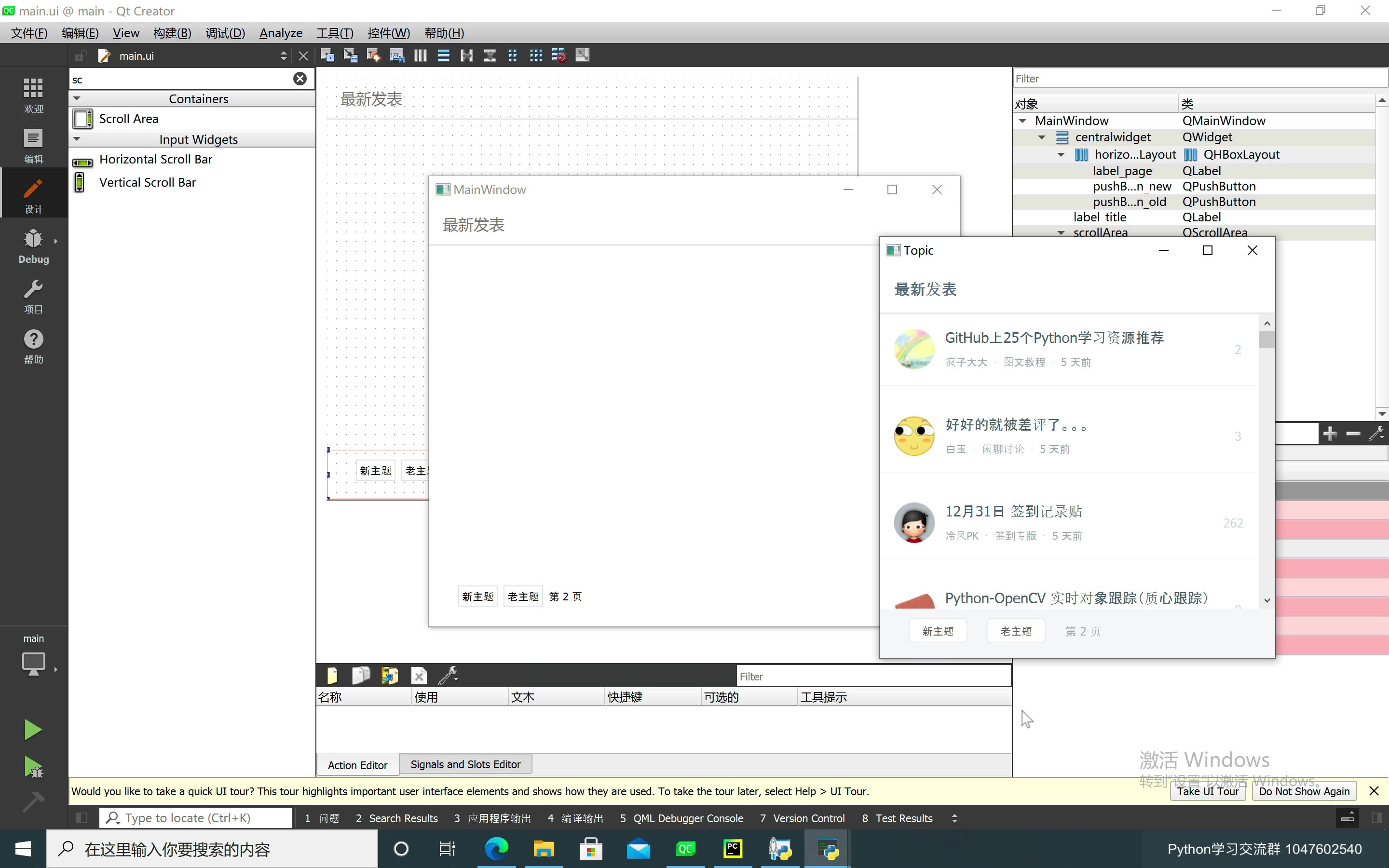The height and width of the screenshot is (868, 1389).
Task: Click the Build hammer icon
Action: tap(33, 801)
